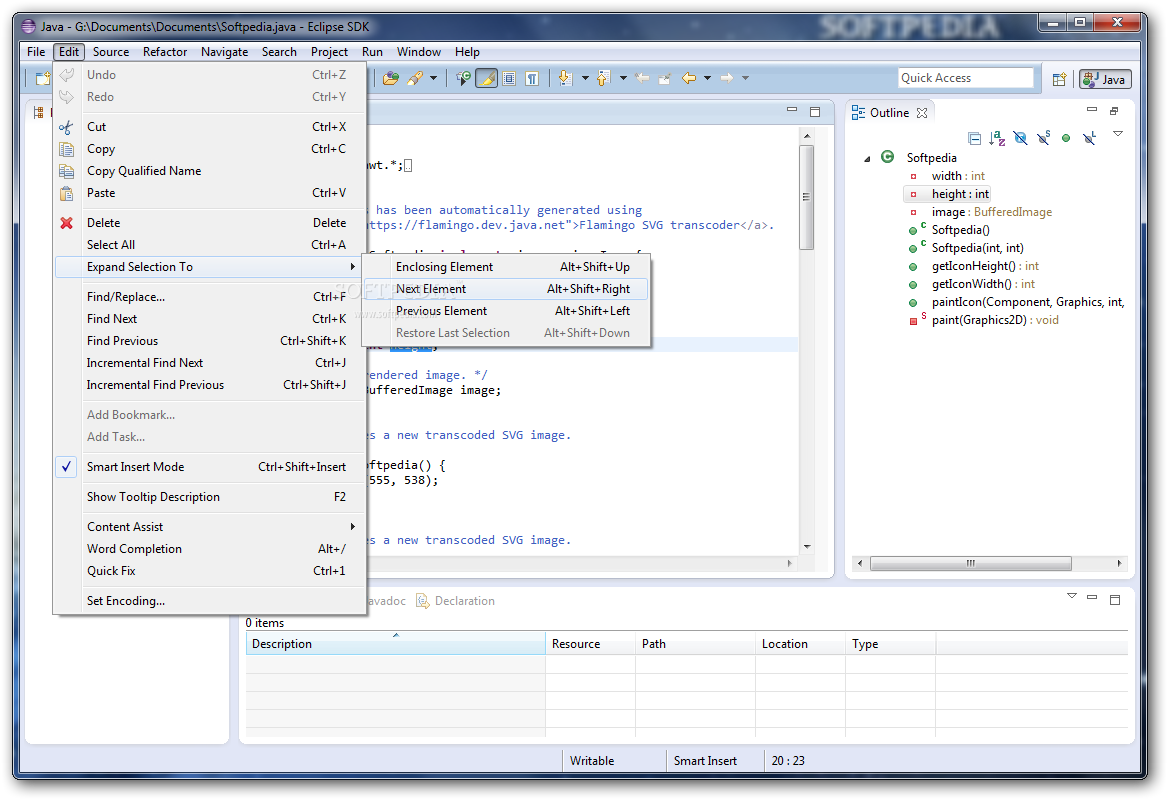Sort by Type column header
Viewport: 1168px width, 800px height.
tap(891, 644)
